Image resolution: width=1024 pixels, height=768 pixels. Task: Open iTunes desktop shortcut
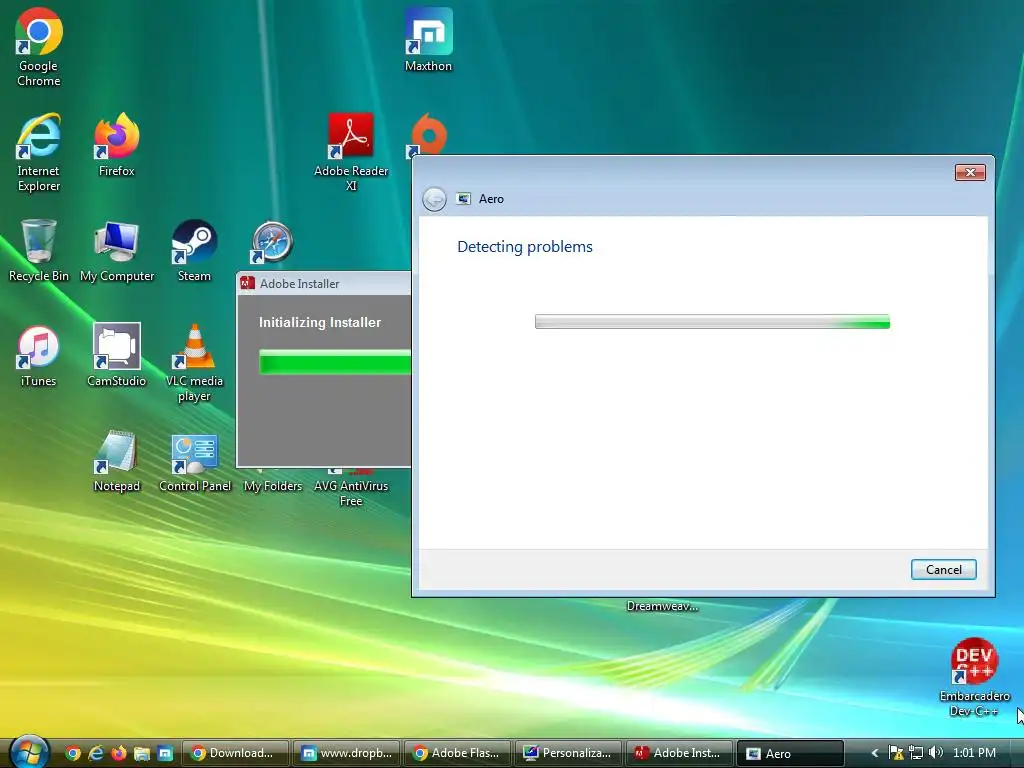(x=39, y=356)
